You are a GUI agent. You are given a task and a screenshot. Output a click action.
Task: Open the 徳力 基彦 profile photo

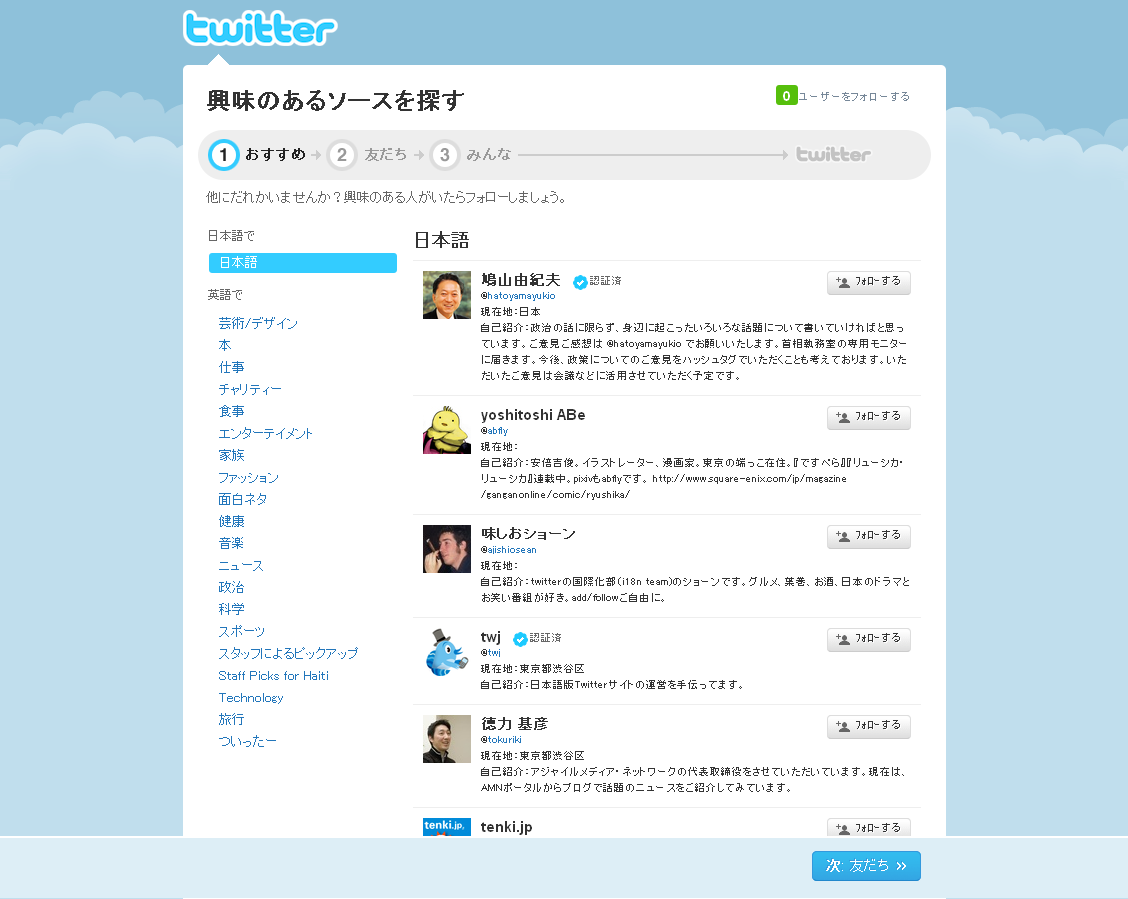(447, 739)
